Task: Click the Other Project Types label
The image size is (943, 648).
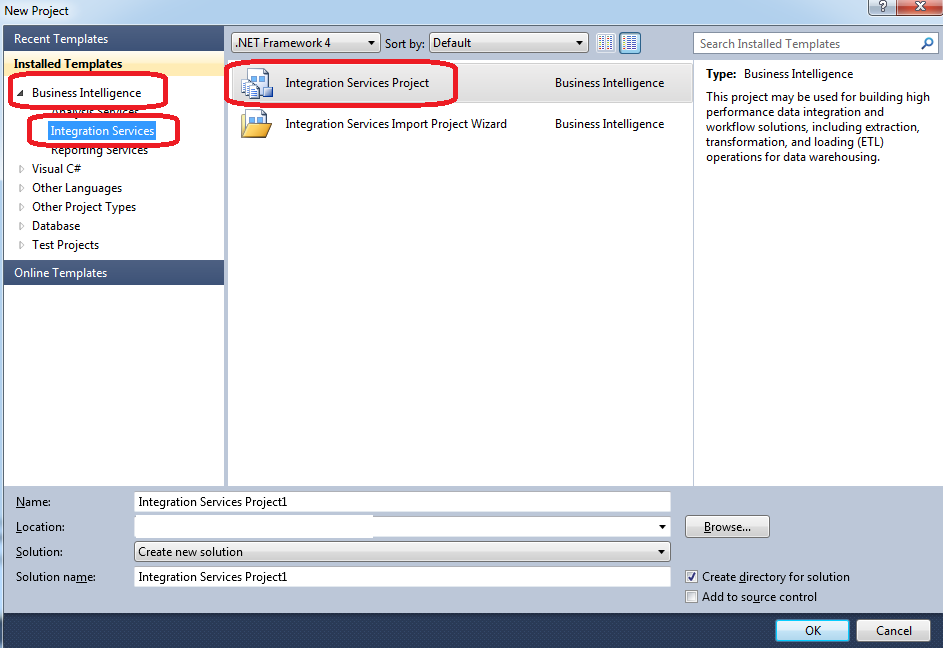Action: pos(84,207)
